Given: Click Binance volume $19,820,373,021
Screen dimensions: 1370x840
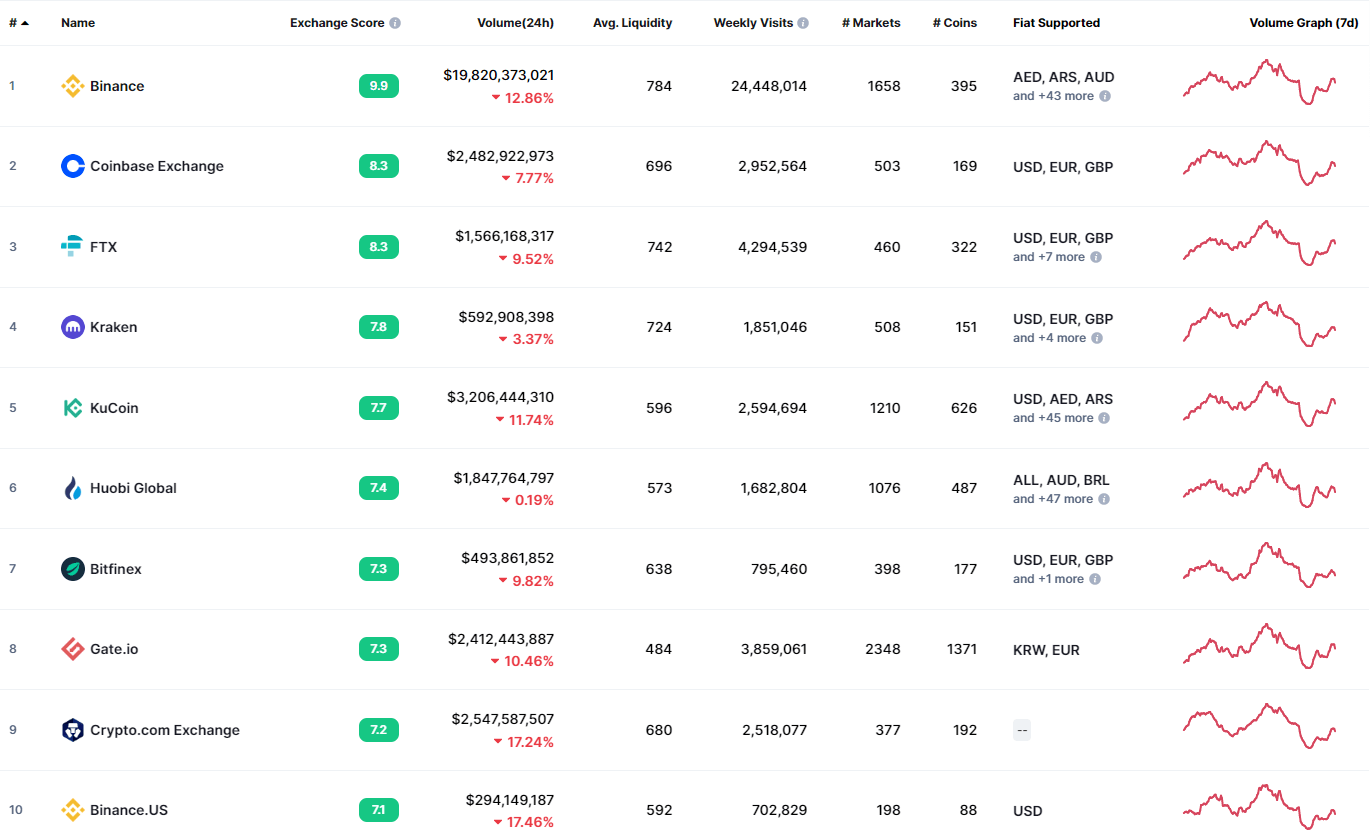Looking at the screenshot, I should pyautogui.click(x=499, y=75).
